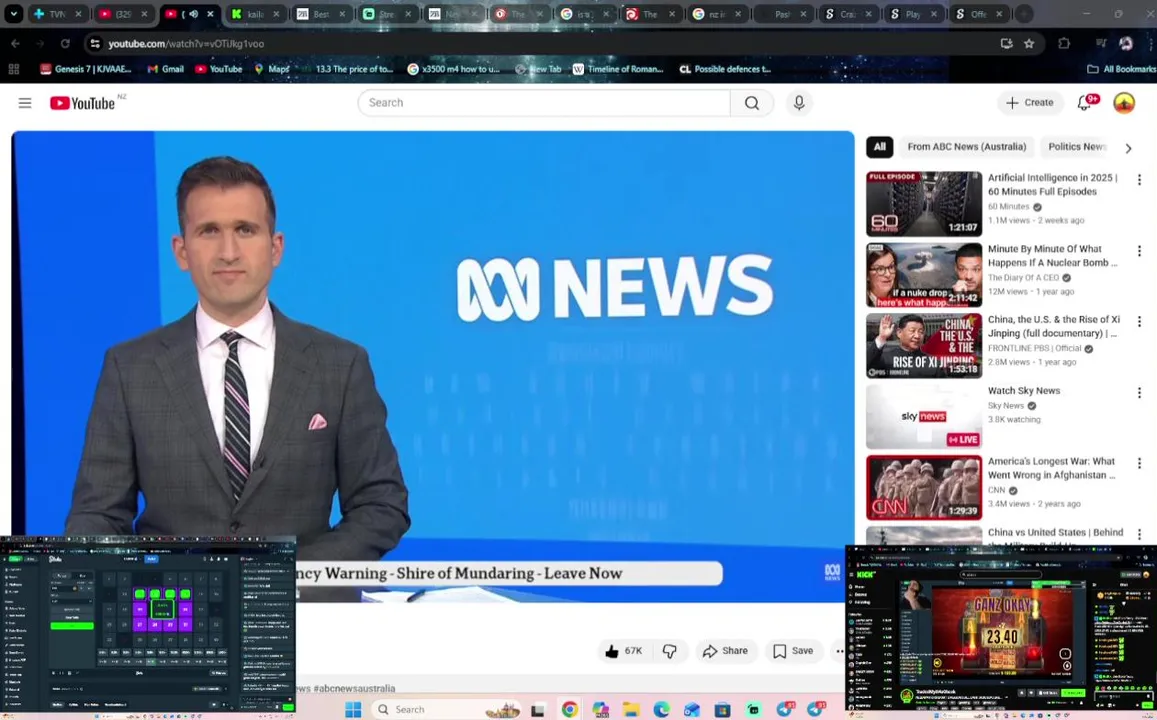Click the Chrome address bar URL

click(x=186, y=44)
